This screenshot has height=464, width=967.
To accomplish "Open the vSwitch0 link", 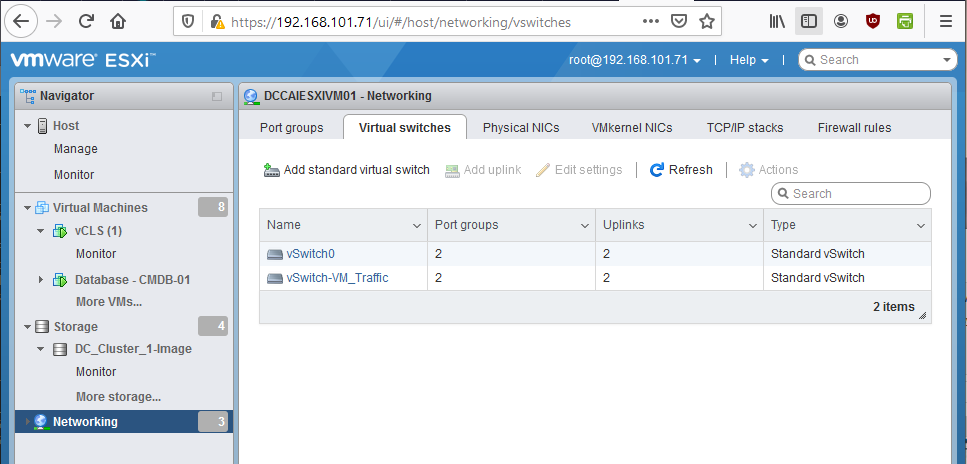I will click(311, 254).
